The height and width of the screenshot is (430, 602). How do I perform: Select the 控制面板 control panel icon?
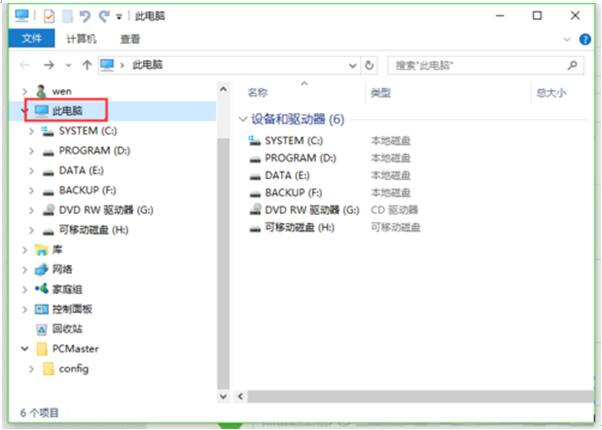[41, 309]
